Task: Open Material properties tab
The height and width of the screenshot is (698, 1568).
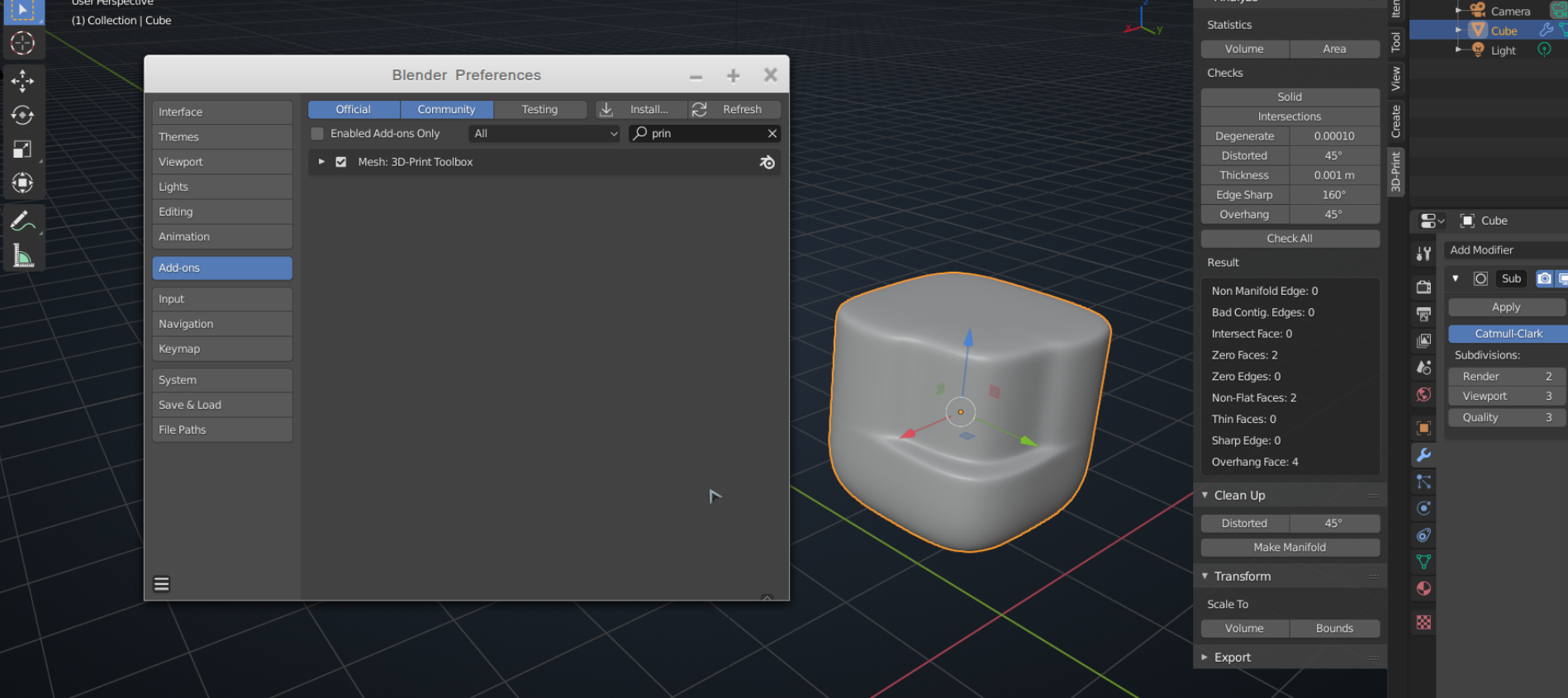Action: pos(1423,588)
